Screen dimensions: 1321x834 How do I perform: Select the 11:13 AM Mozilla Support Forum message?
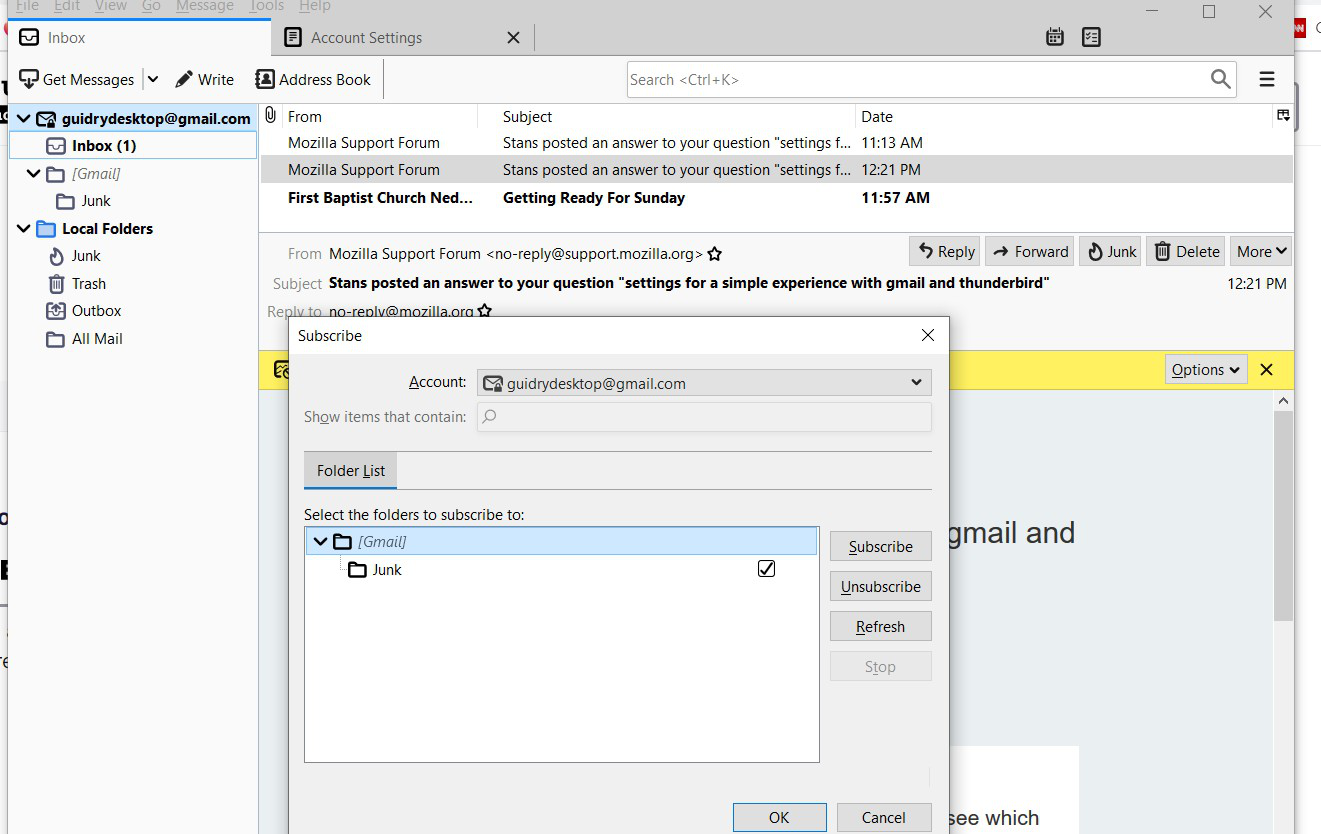(x=776, y=142)
